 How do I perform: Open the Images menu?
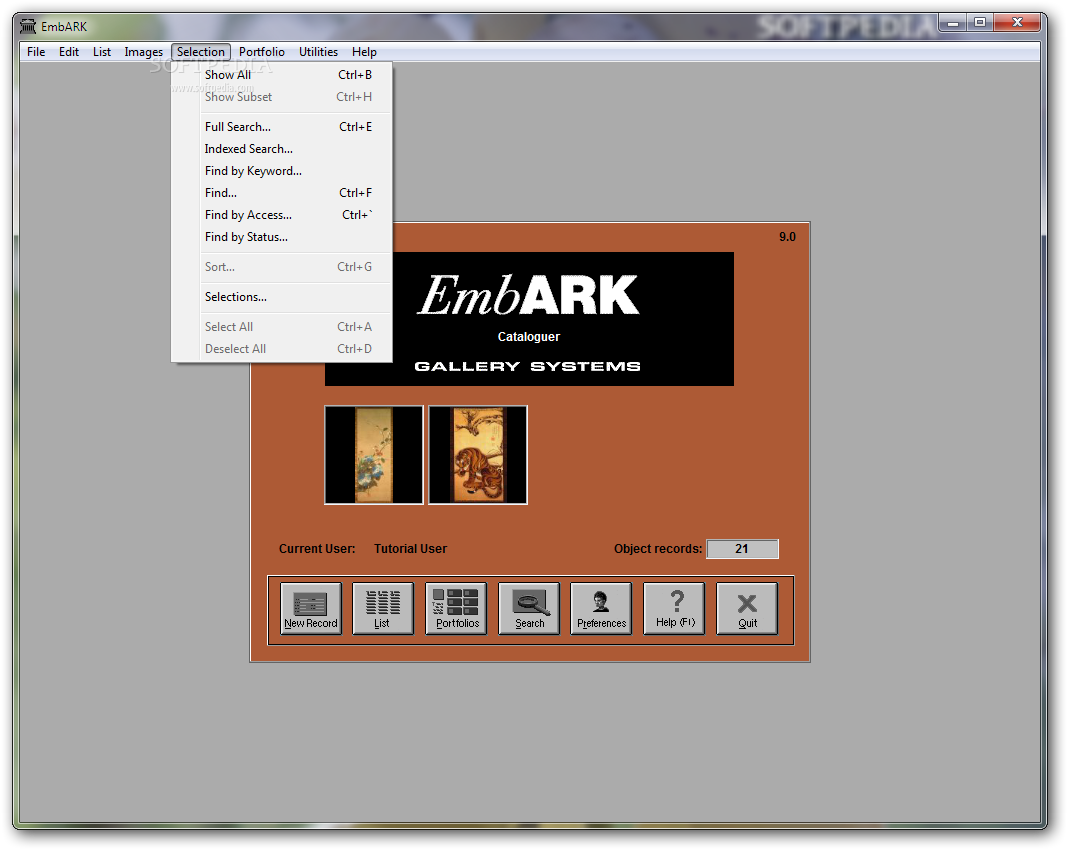point(144,52)
